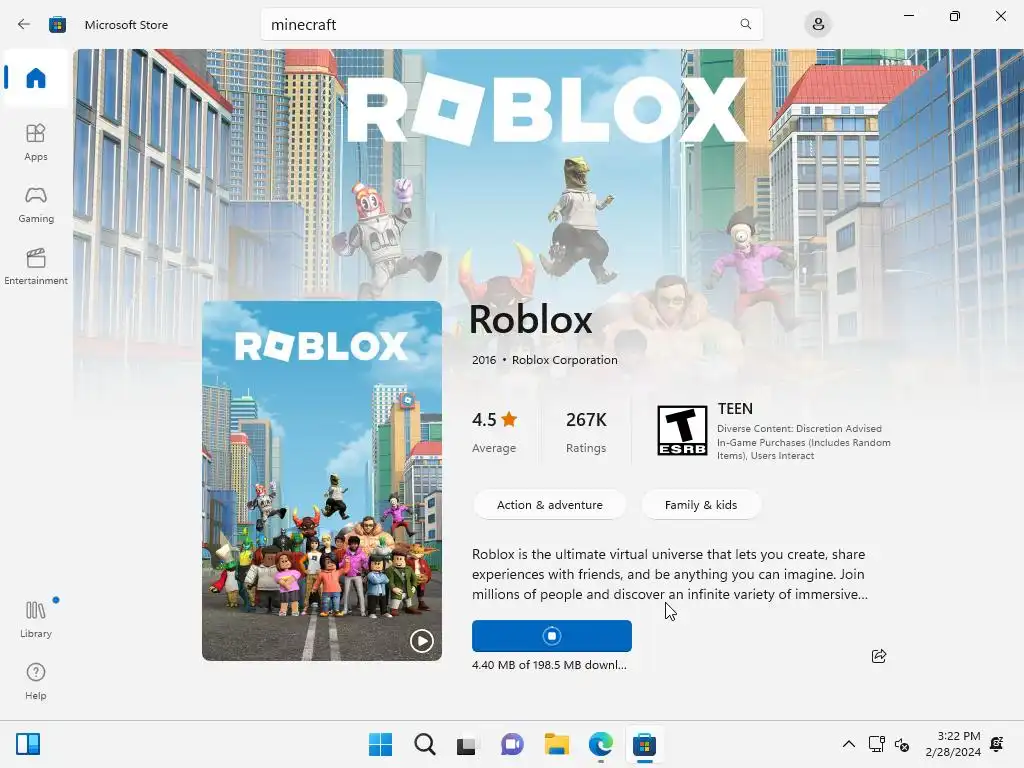Image resolution: width=1024 pixels, height=768 pixels.
Task: Switch to the Gaming section
Action: pos(36,204)
